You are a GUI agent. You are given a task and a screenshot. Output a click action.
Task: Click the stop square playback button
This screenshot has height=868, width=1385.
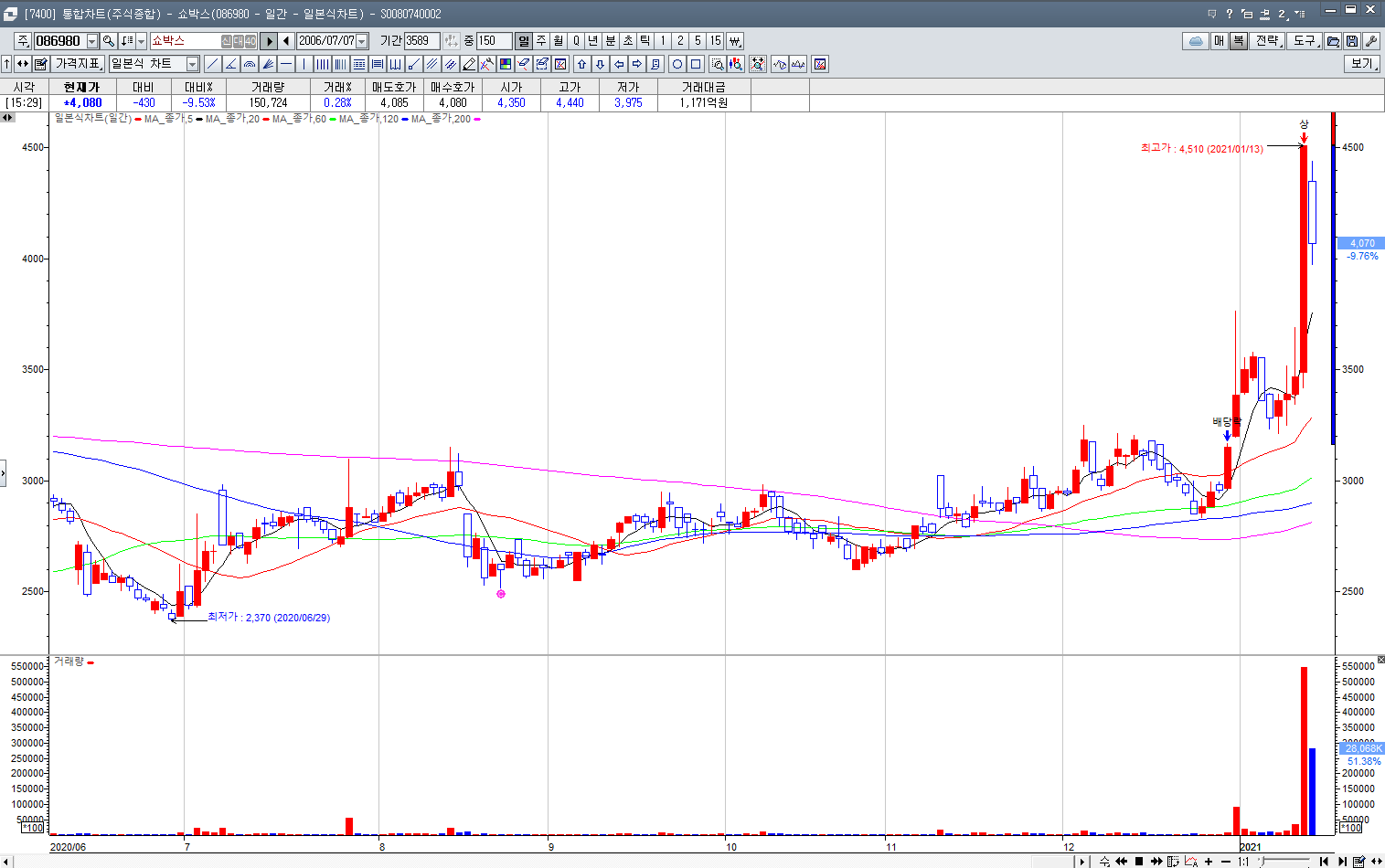coord(1139,861)
